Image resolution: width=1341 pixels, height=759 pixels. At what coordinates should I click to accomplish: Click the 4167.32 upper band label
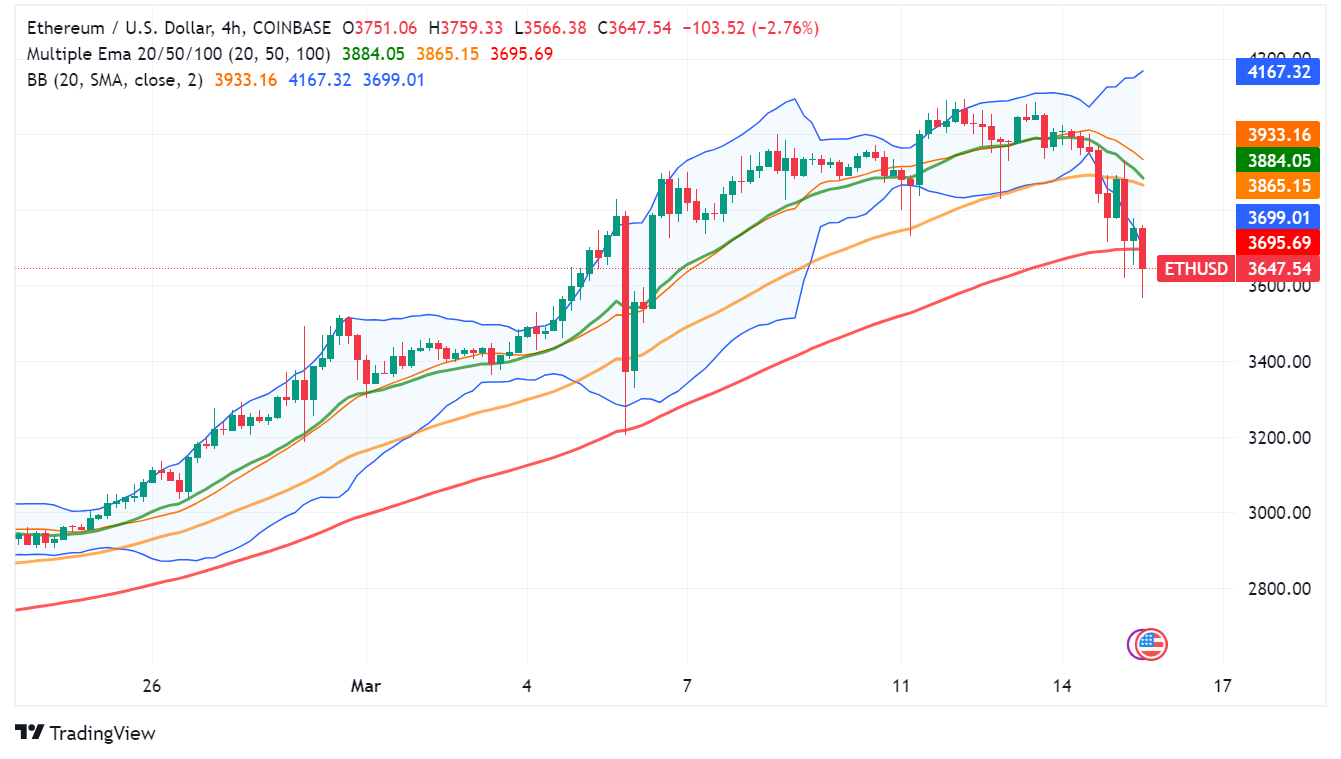tap(1279, 71)
